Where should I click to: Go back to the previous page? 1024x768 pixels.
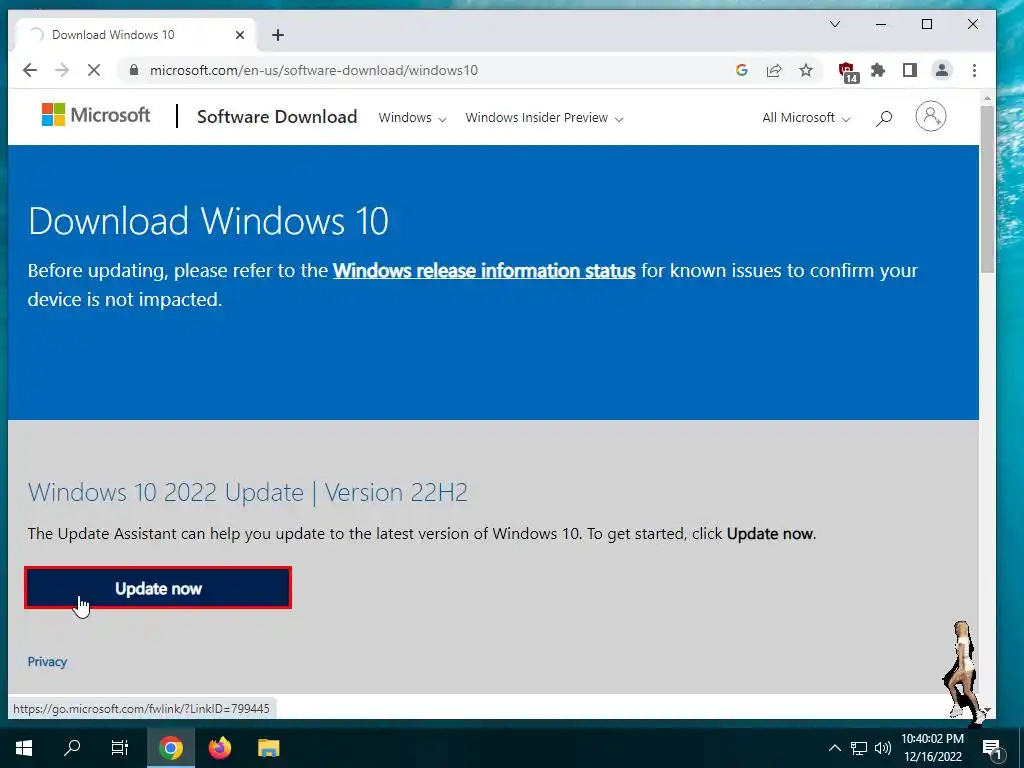tap(29, 71)
